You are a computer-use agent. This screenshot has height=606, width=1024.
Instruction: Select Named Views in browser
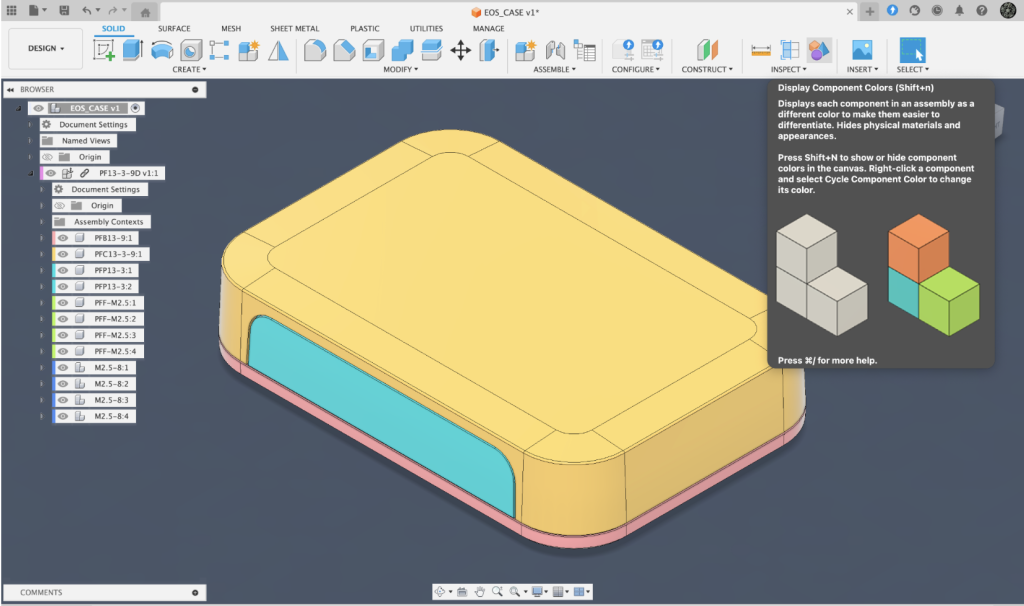click(86, 140)
